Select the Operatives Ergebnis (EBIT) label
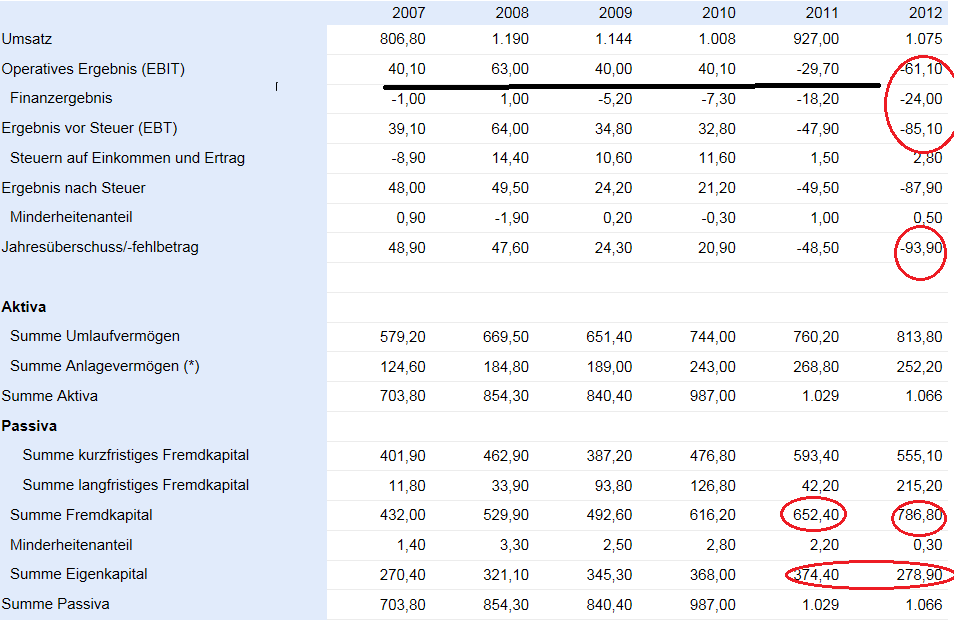The image size is (954, 621). click(93, 69)
